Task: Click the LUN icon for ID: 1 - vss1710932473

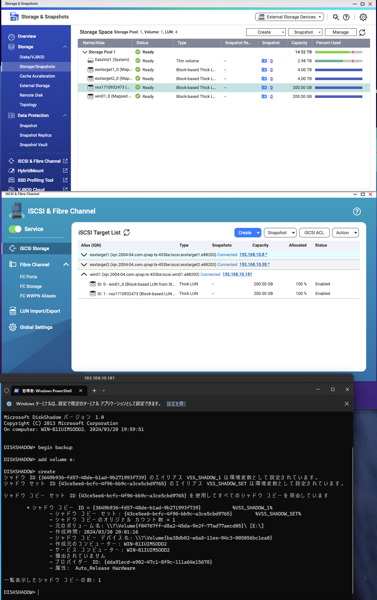Action: 92,293
